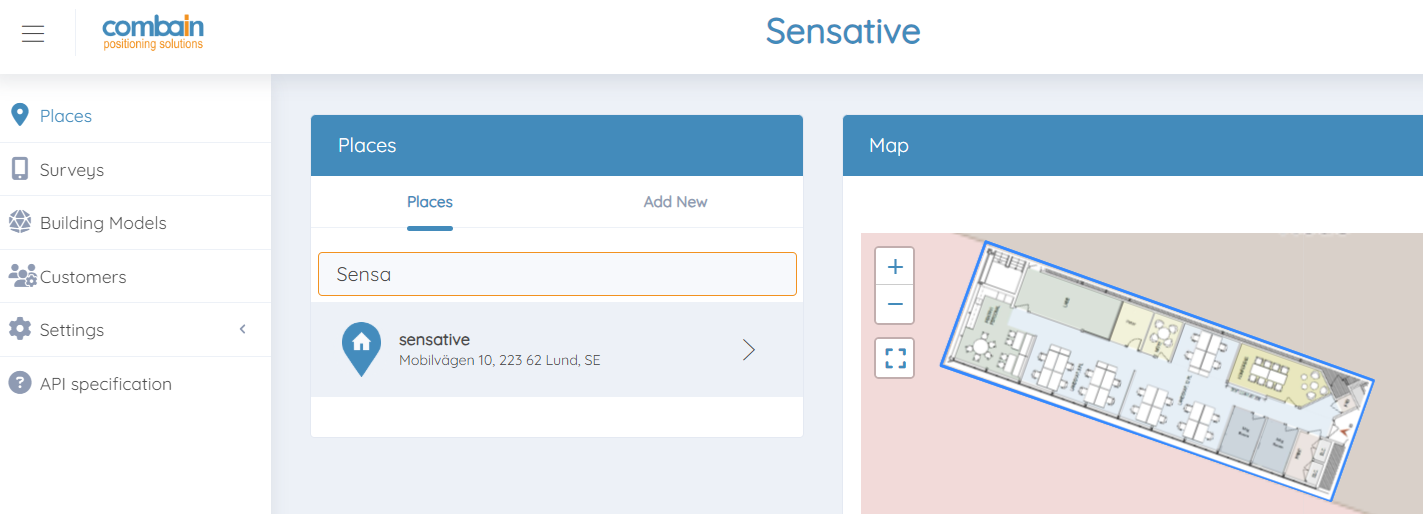1423x514 pixels.
Task: Expand the Settings submenu arrow
Action: tap(242, 329)
